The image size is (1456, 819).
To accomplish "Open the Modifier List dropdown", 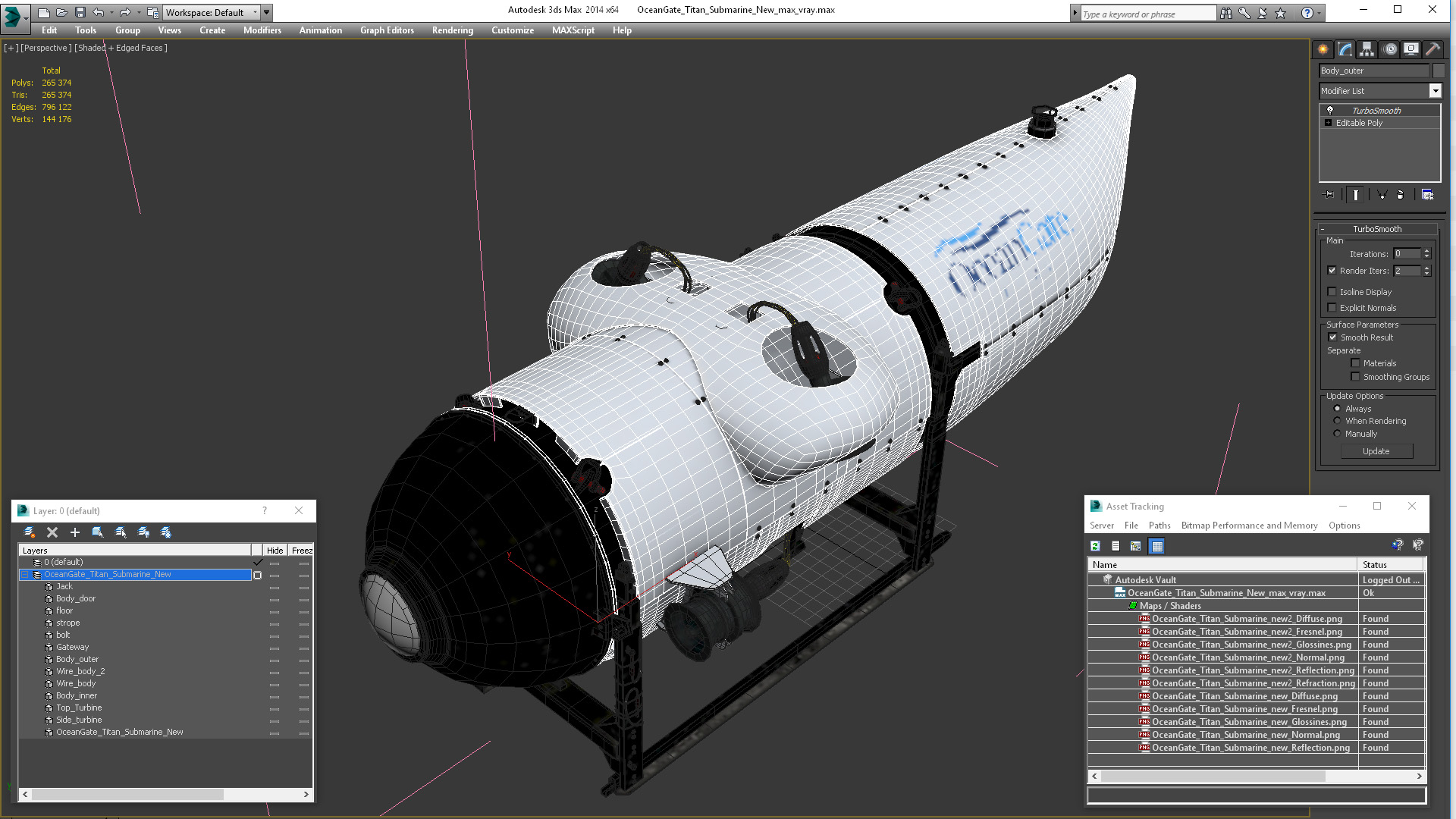I will (x=1435, y=91).
